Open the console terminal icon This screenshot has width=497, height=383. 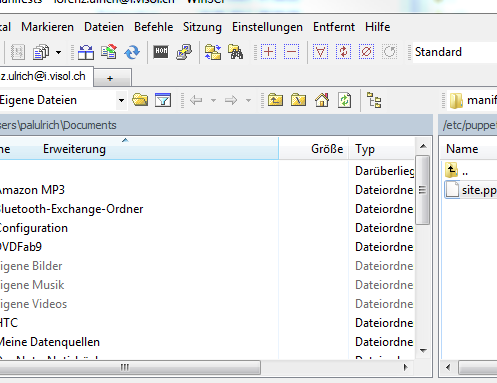[161, 52]
